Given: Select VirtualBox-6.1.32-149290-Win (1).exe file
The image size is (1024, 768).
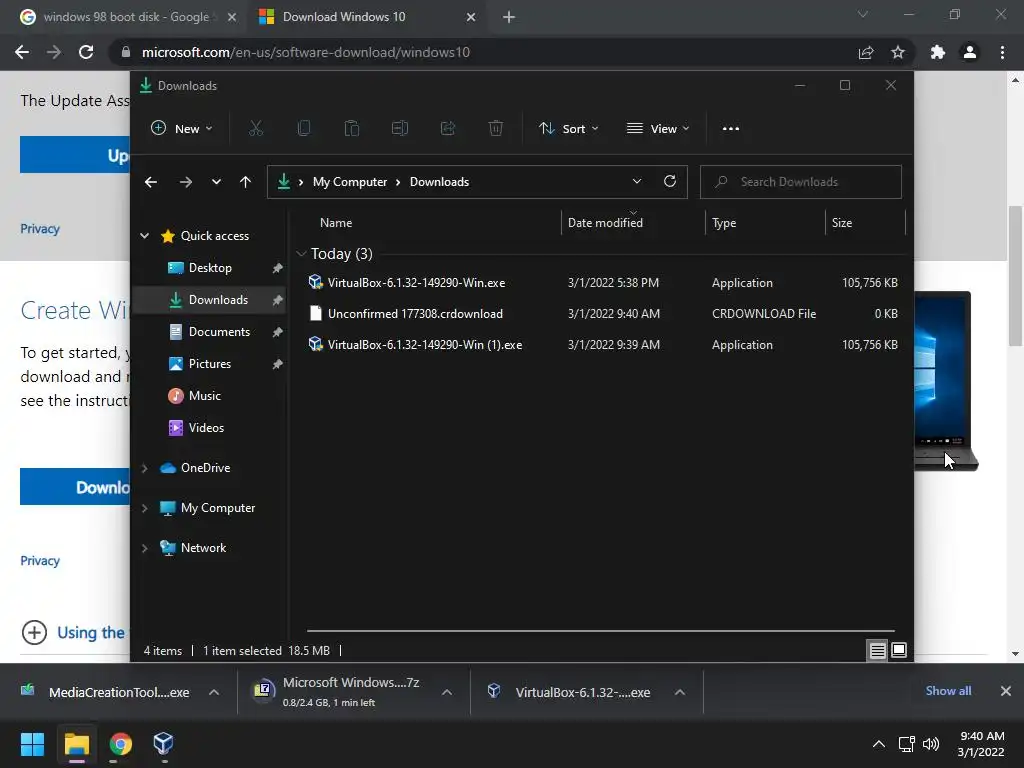Looking at the screenshot, I should (x=604, y=345).
